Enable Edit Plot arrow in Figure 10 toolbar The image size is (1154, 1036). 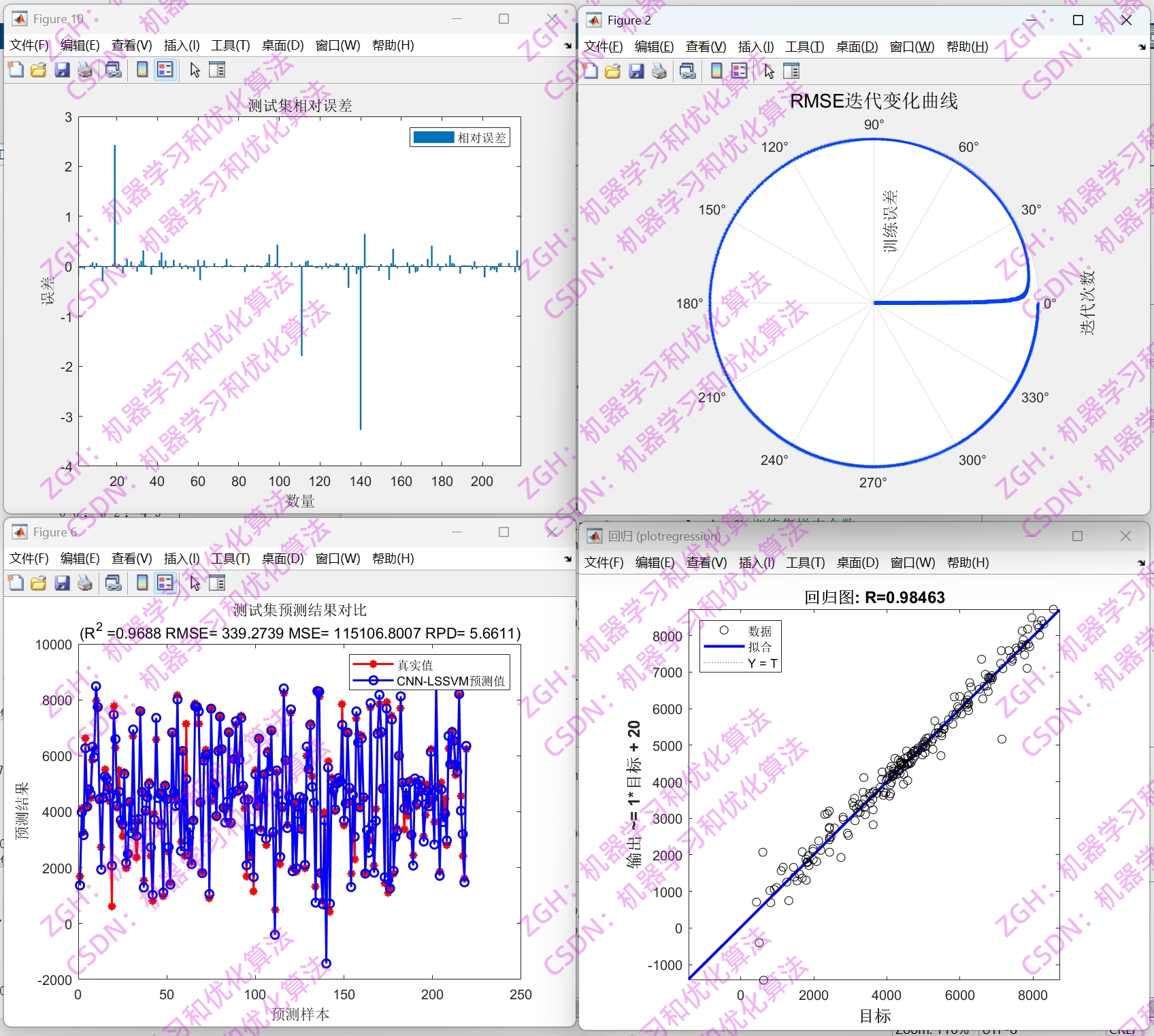[x=195, y=69]
